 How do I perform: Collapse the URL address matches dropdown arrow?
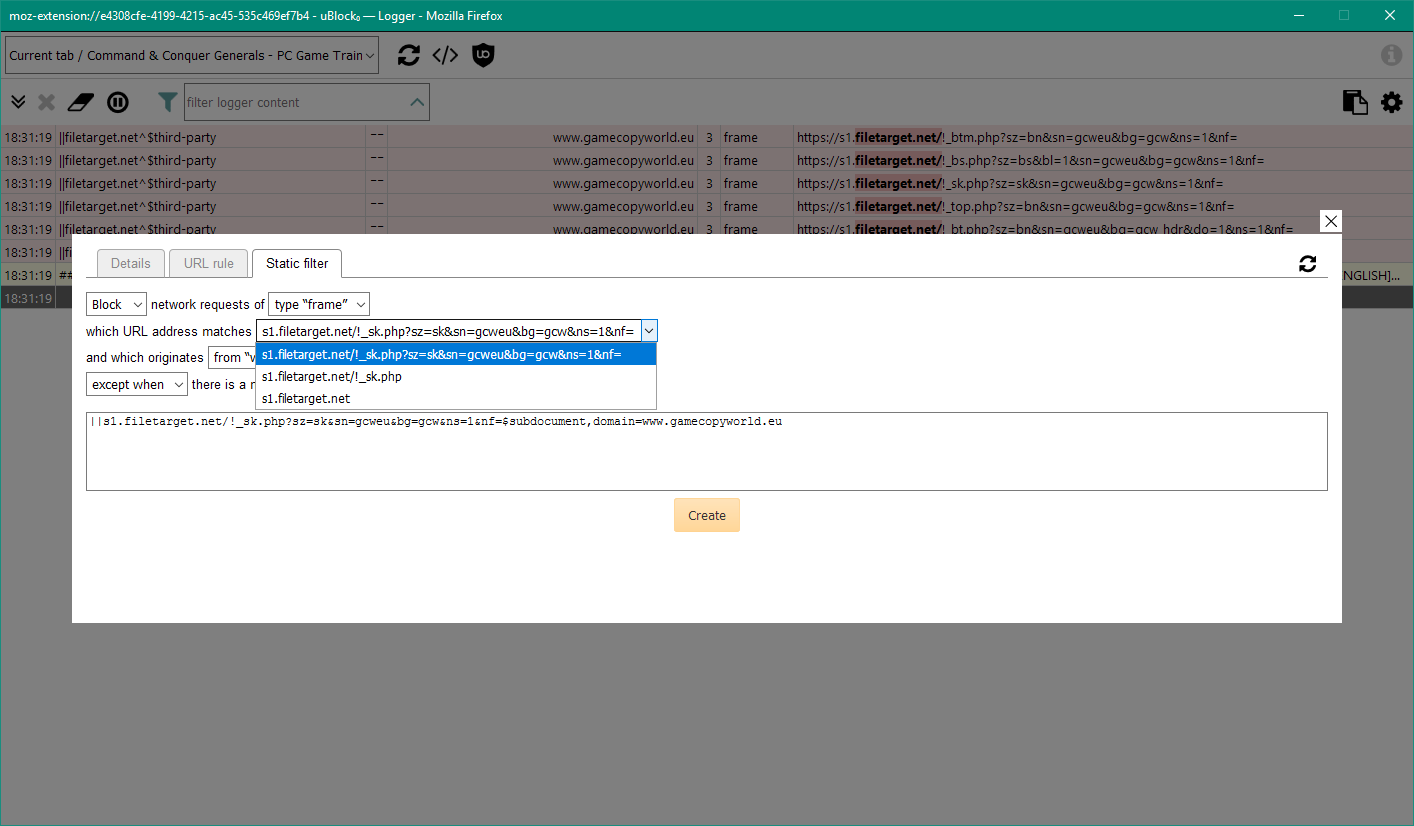(x=649, y=331)
